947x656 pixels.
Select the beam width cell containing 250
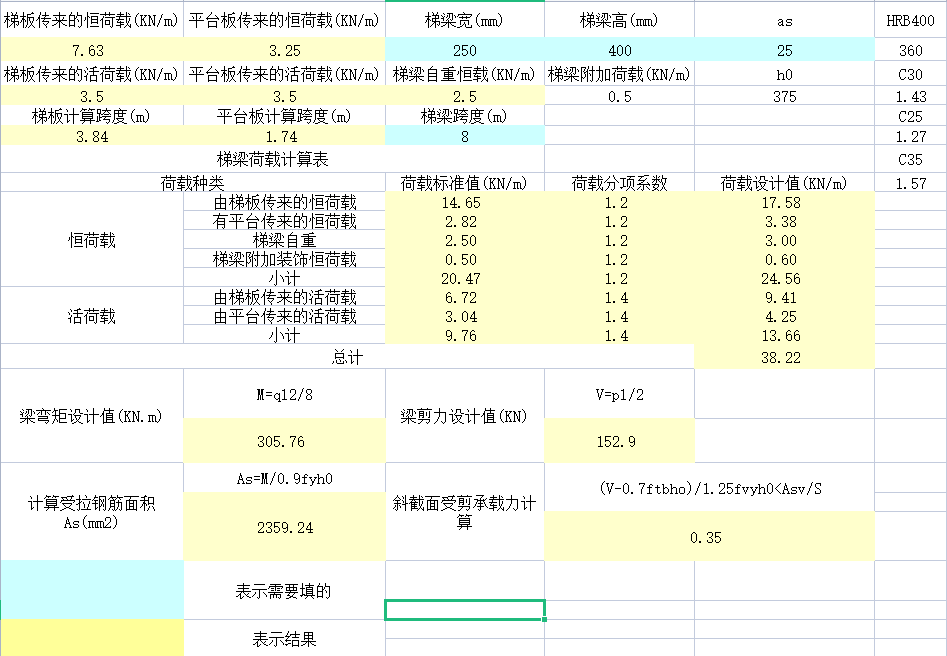[x=464, y=50]
